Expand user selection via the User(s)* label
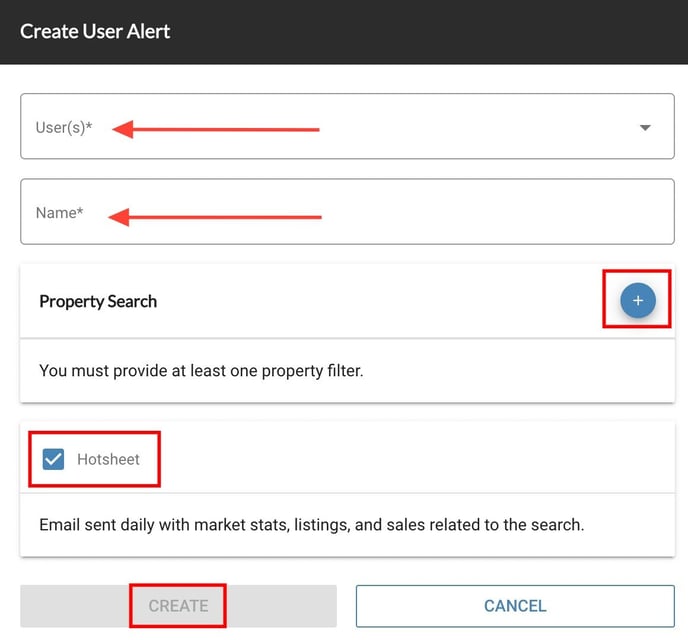This screenshot has width=688, height=640. pos(64,128)
